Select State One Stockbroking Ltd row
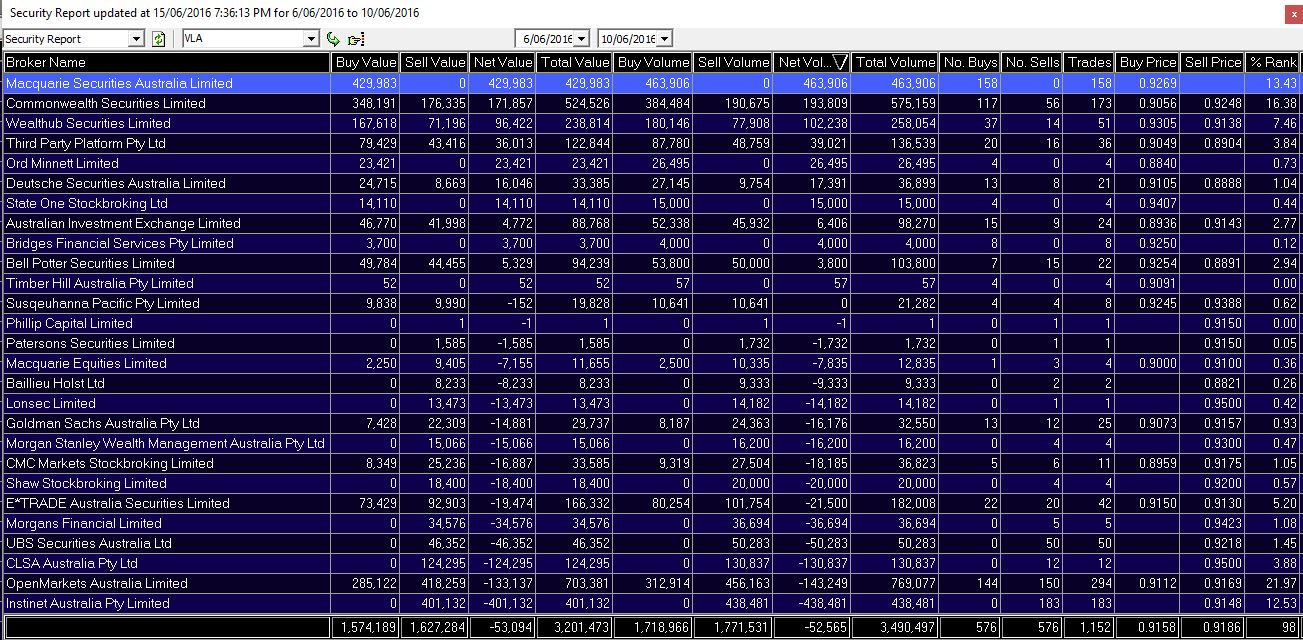1303x640 pixels. [x=651, y=203]
